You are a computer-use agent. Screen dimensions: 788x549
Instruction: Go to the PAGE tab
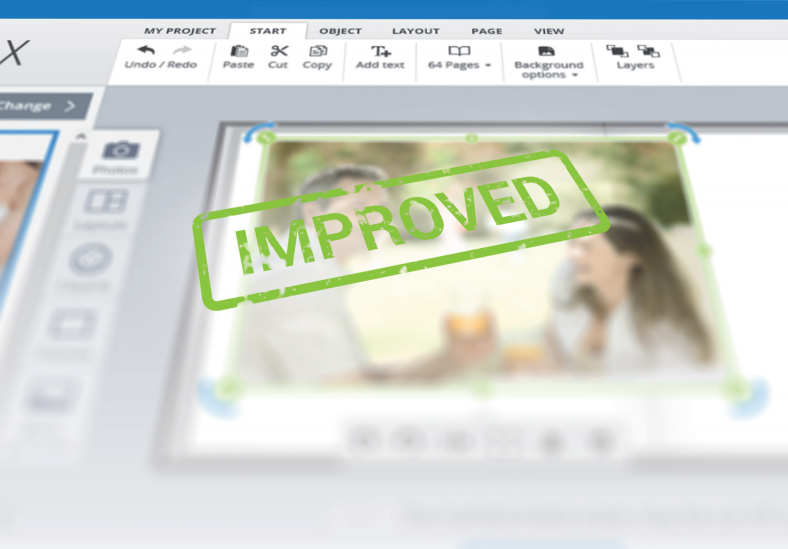(486, 31)
